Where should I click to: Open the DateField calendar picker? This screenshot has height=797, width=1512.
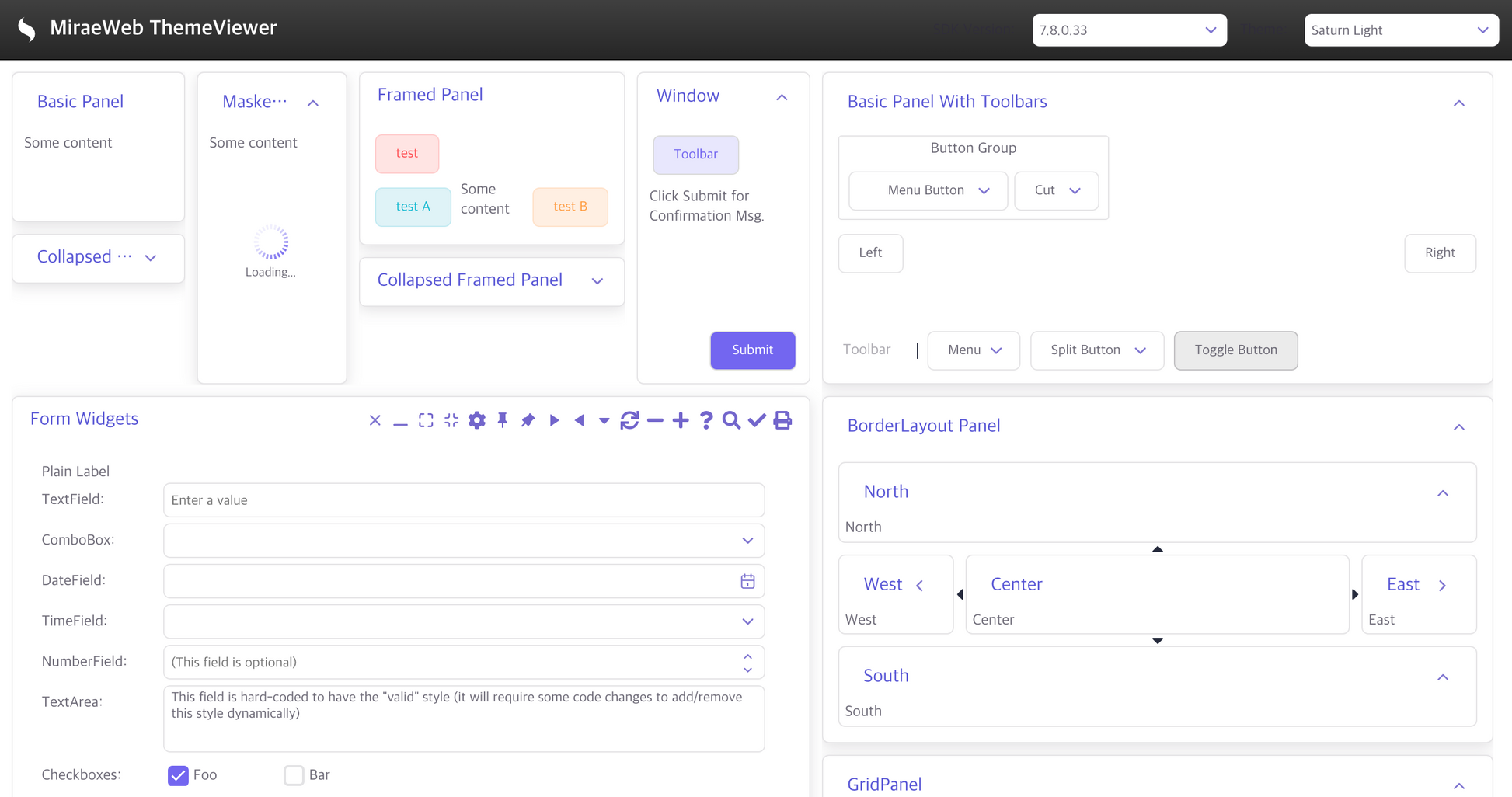pos(747,581)
